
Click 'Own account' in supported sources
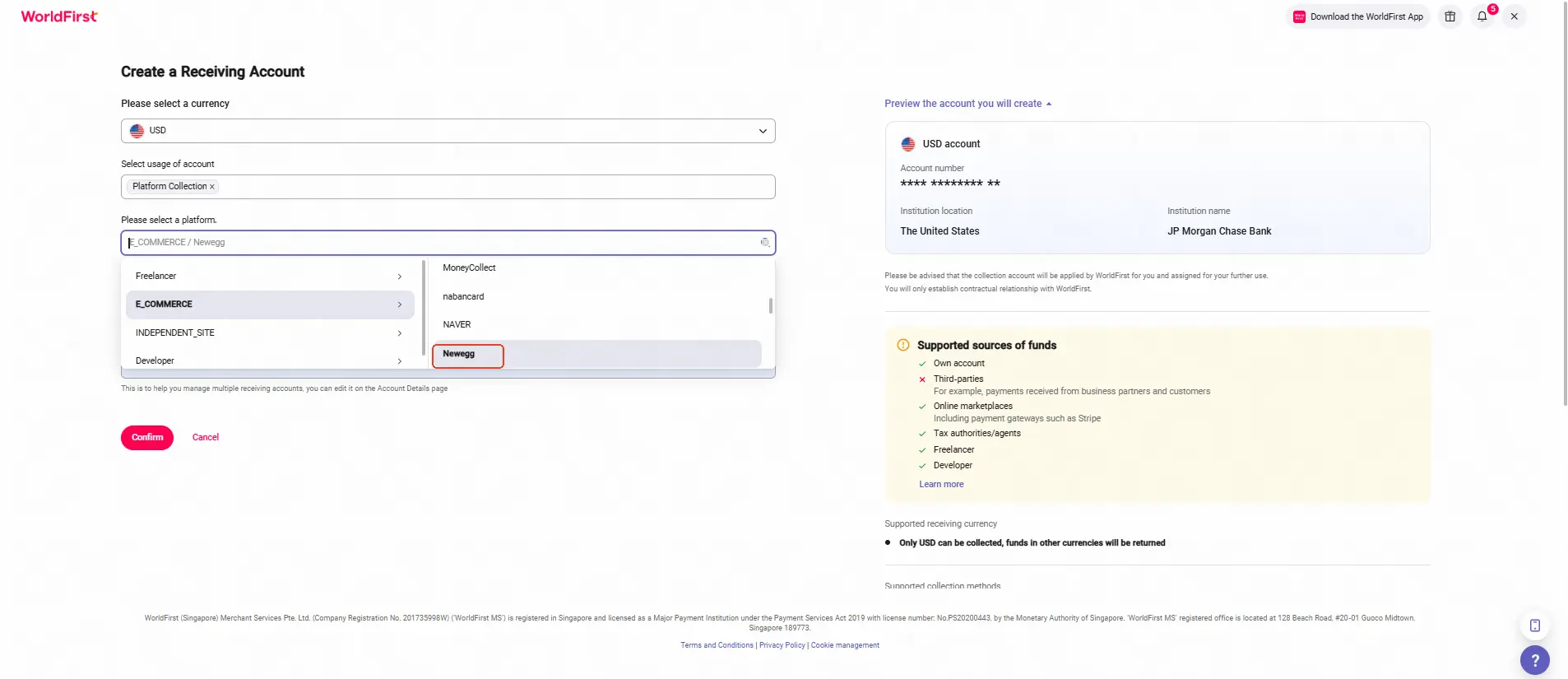pyautogui.click(x=958, y=364)
